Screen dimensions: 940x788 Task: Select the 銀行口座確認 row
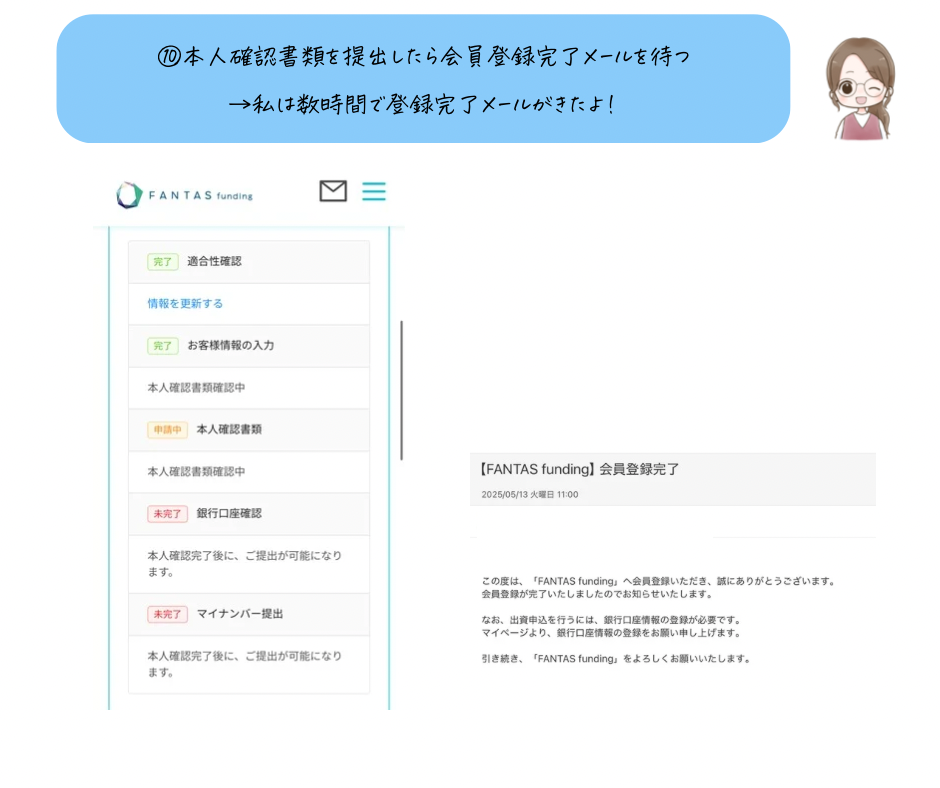pos(249,514)
